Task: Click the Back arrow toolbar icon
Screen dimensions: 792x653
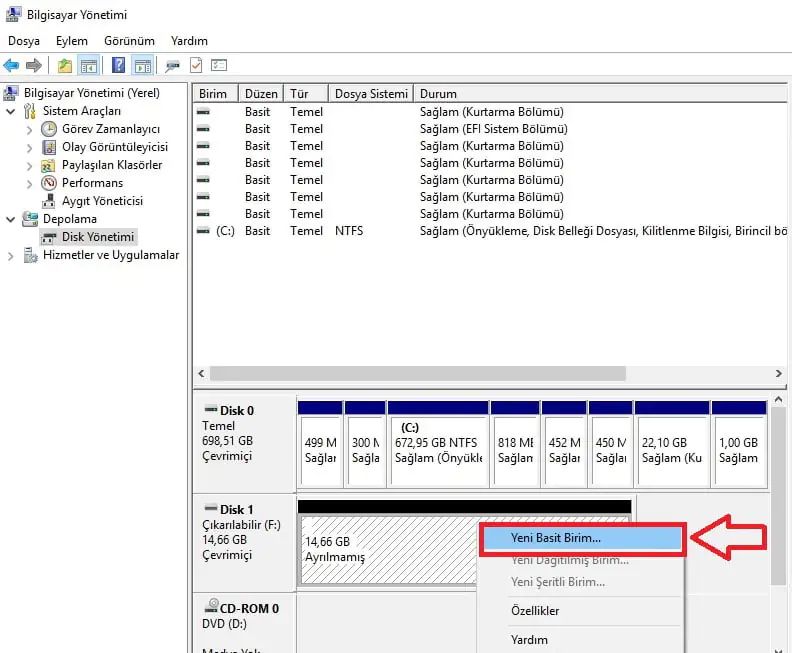Action: tap(11, 66)
